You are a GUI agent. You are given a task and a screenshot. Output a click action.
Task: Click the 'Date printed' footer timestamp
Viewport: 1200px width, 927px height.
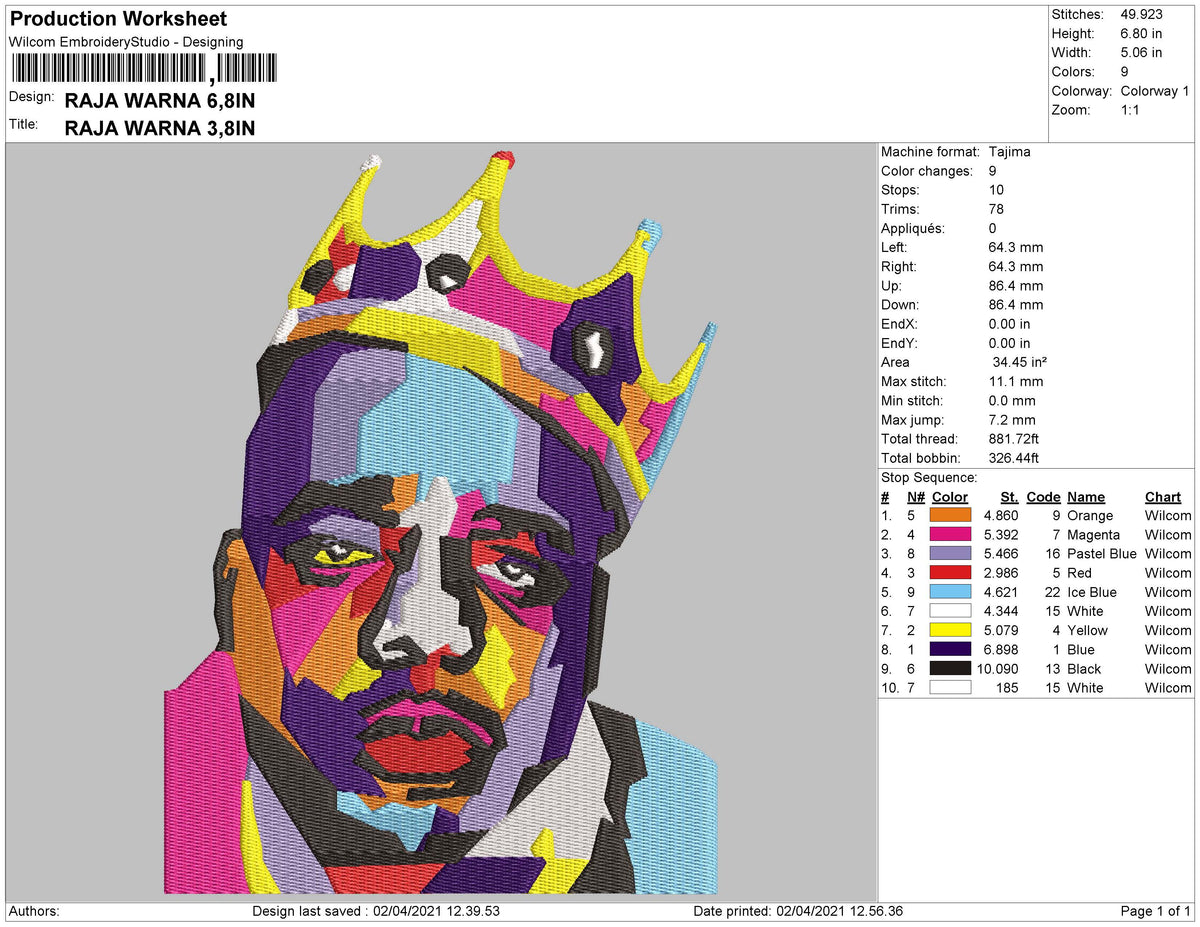[799, 911]
